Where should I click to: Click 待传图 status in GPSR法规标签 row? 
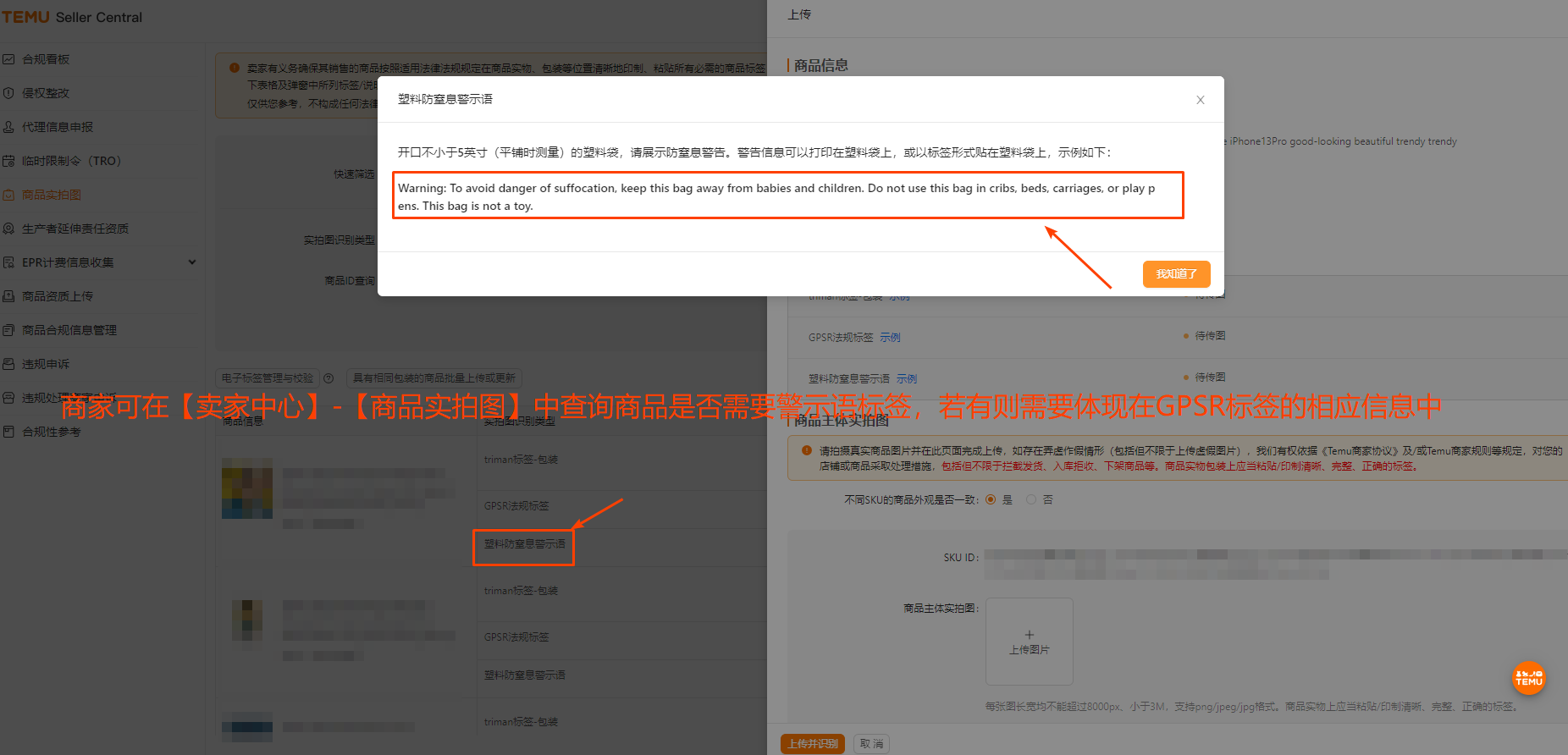click(x=1210, y=336)
